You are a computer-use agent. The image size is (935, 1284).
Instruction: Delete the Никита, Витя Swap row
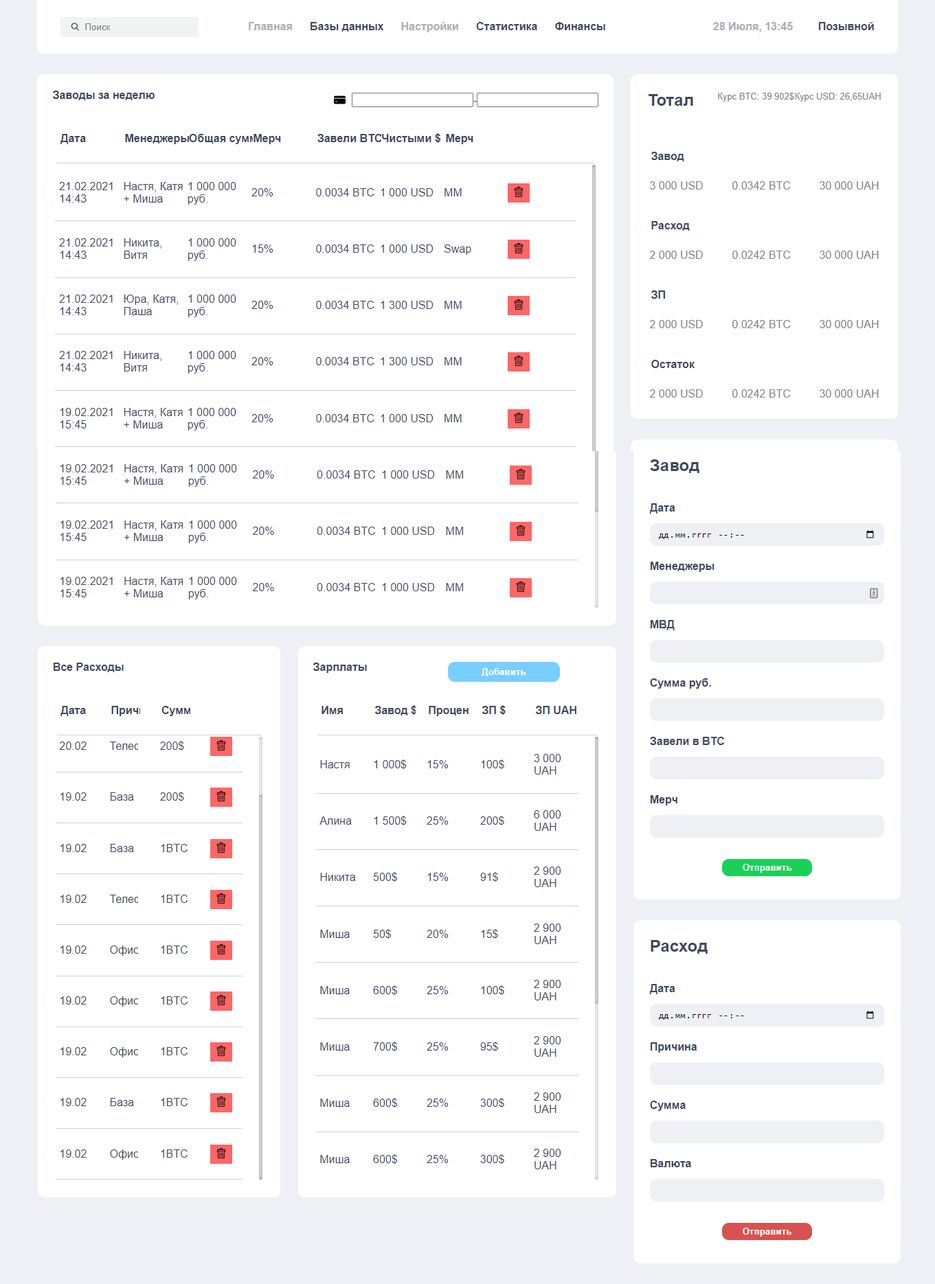pyautogui.click(x=518, y=249)
